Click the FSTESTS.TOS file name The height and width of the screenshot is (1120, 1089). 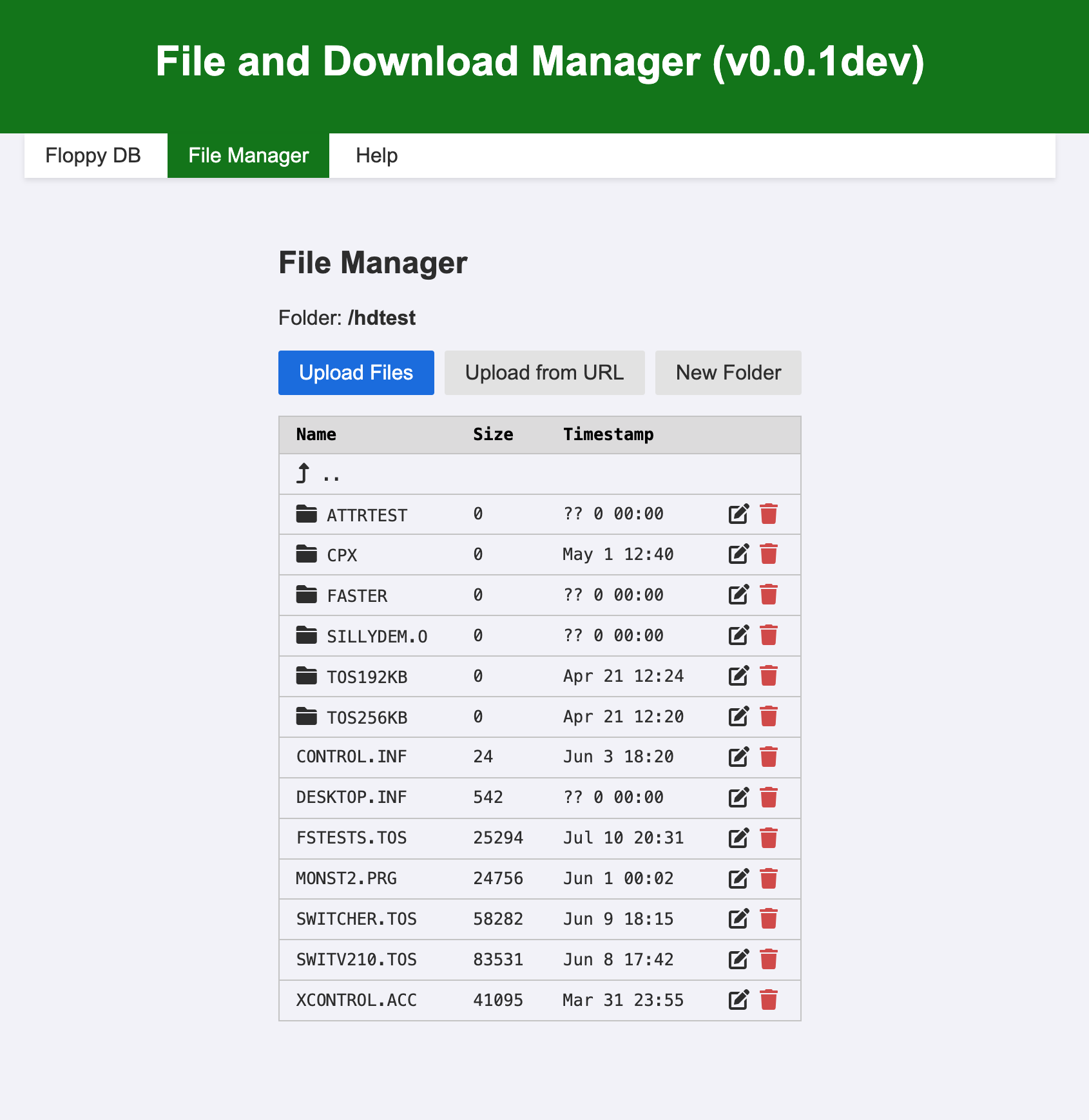click(x=352, y=838)
